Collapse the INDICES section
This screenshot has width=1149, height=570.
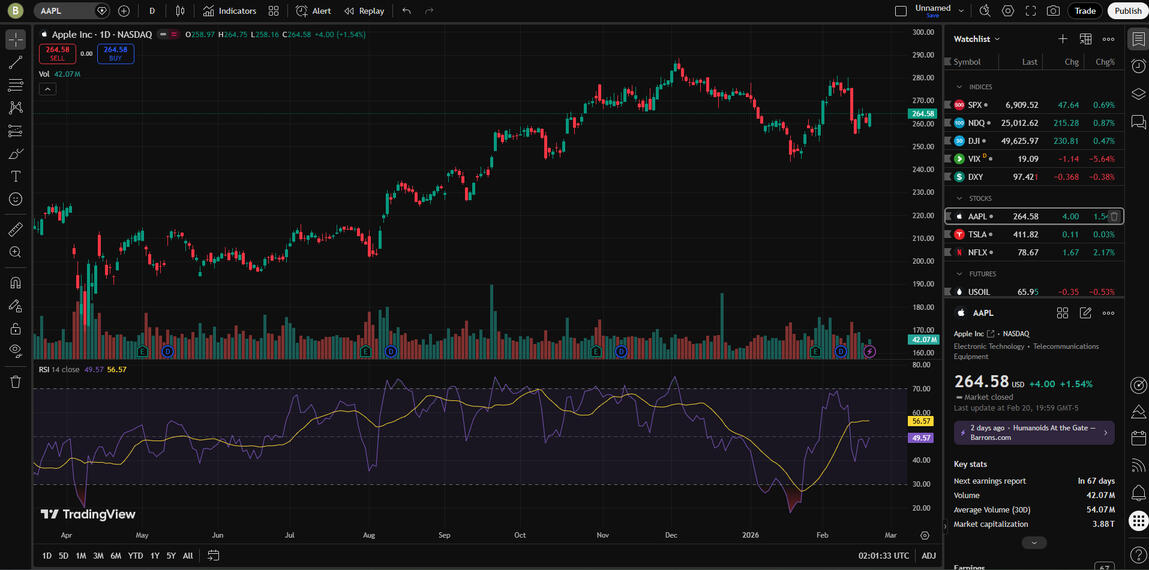point(959,87)
